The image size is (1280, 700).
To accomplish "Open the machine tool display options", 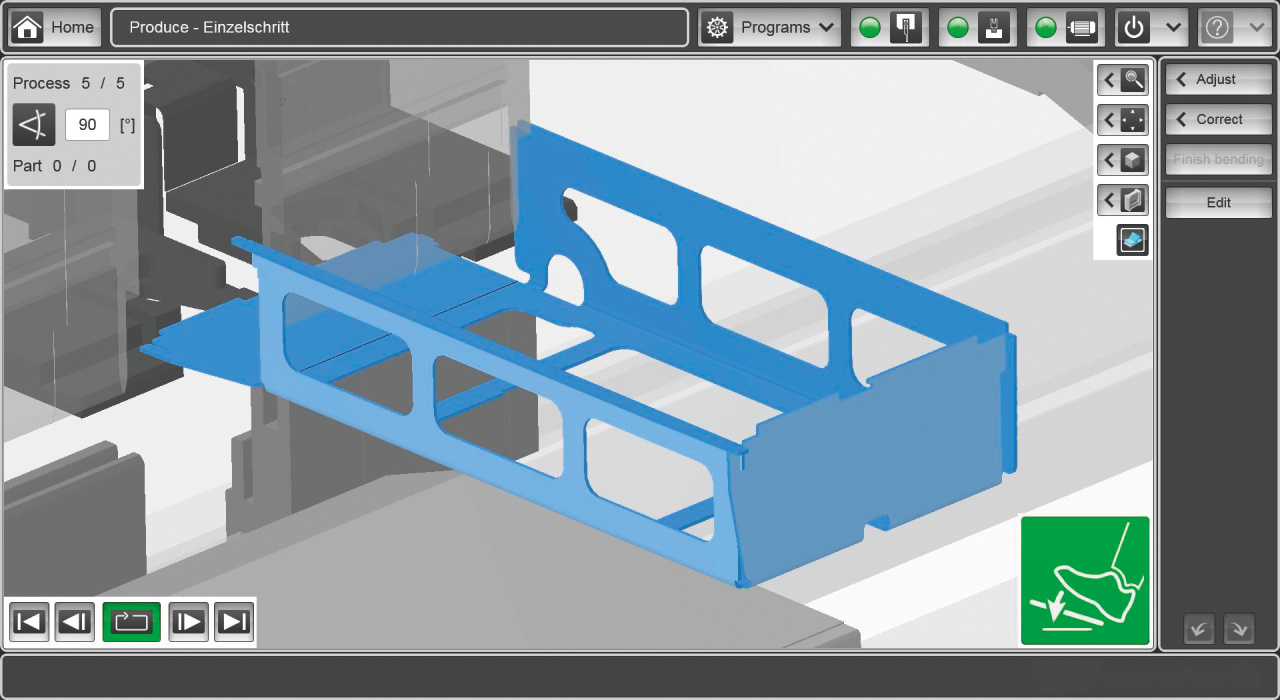I will pos(1122,200).
